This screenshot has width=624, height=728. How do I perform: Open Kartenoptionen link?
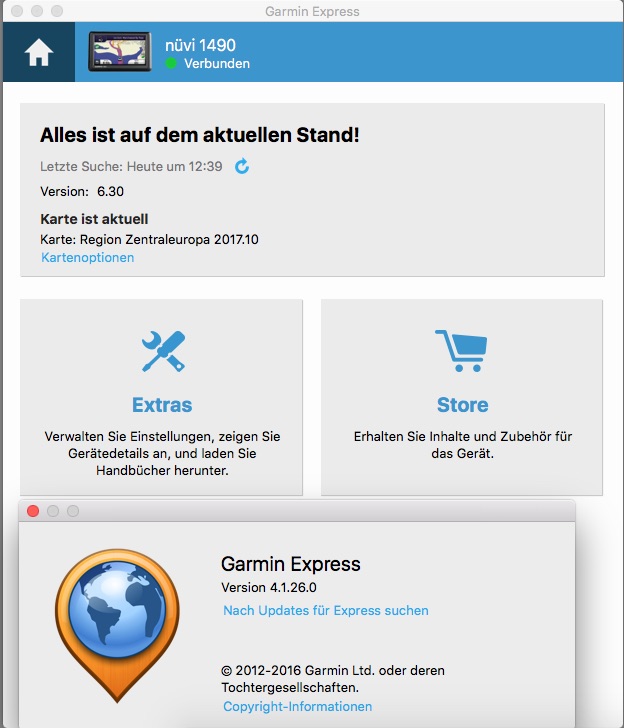(x=87, y=257)
